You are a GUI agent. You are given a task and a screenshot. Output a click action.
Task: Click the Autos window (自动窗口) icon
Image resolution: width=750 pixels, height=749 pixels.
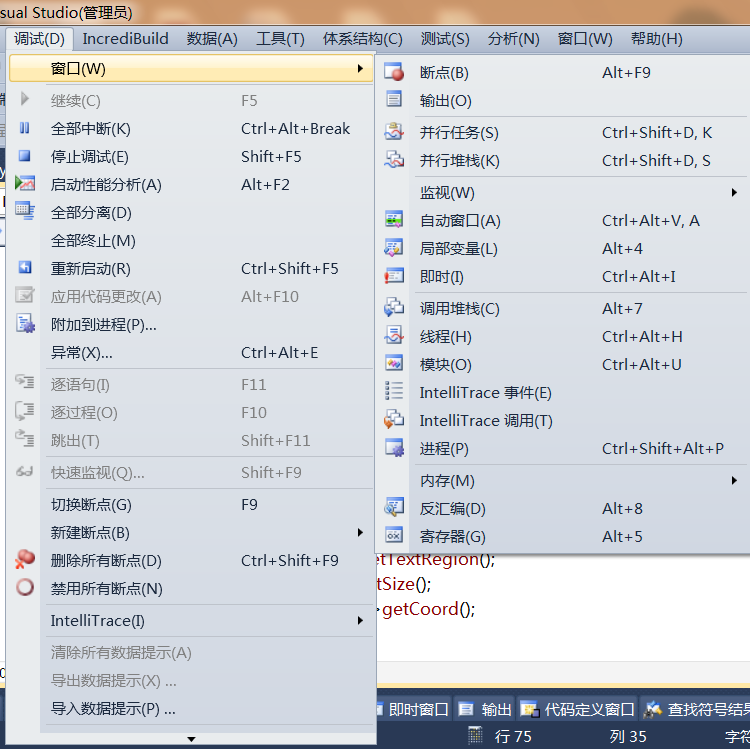click(x=394, y=220)
